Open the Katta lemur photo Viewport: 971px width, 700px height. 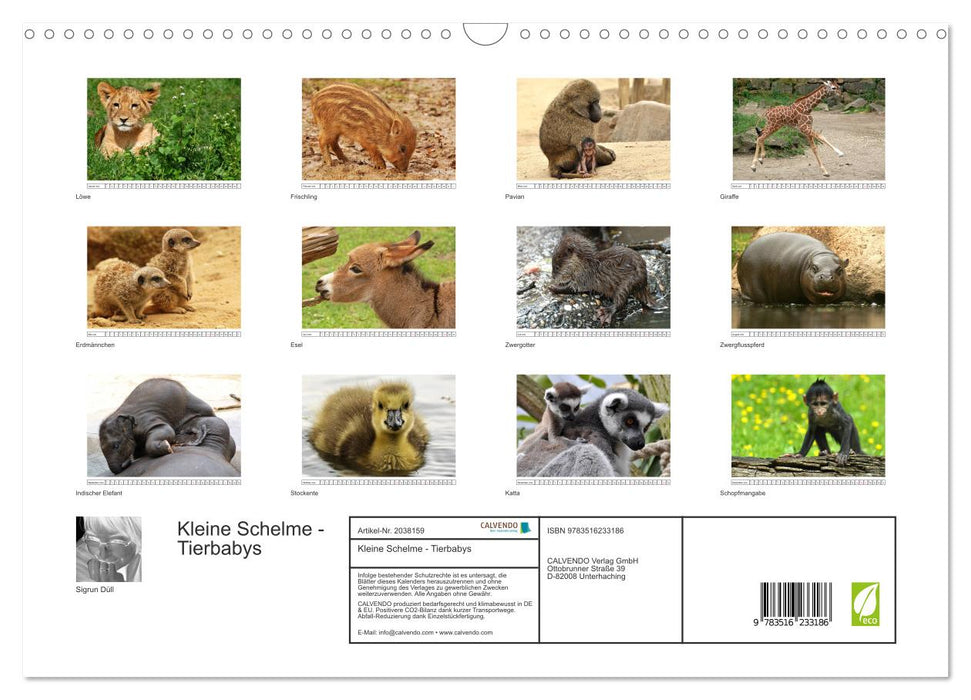pos(593,425)
